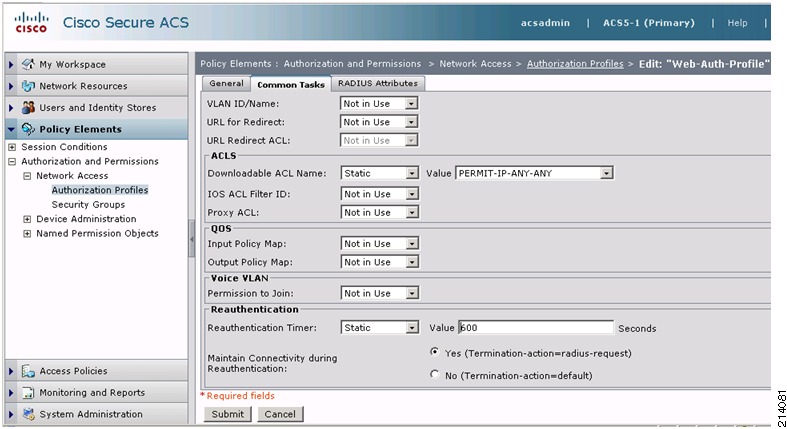This screenshot has width=787, height=429.
Task: Click the Network Resources icon
Action: pos(28,86)
